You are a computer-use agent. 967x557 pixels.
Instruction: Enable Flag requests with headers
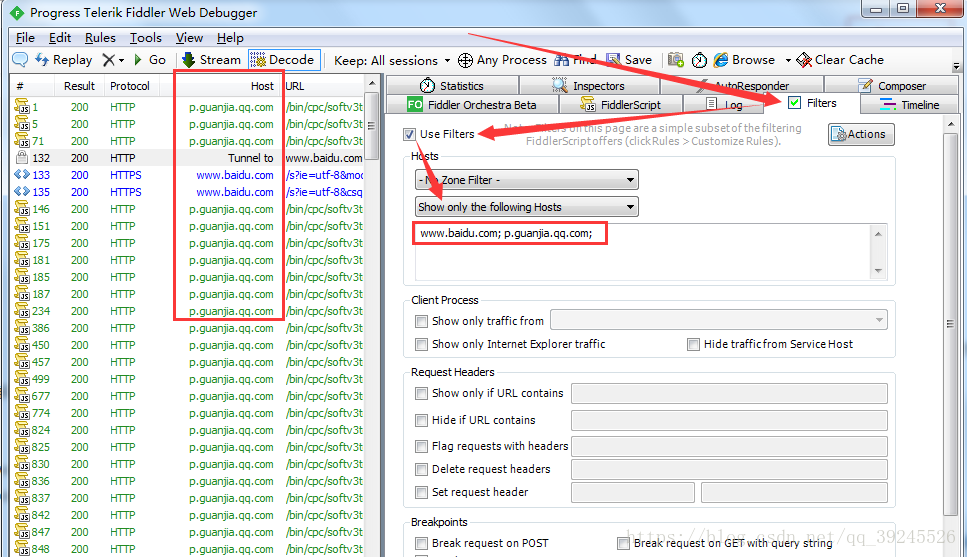[x=421, y=446]
